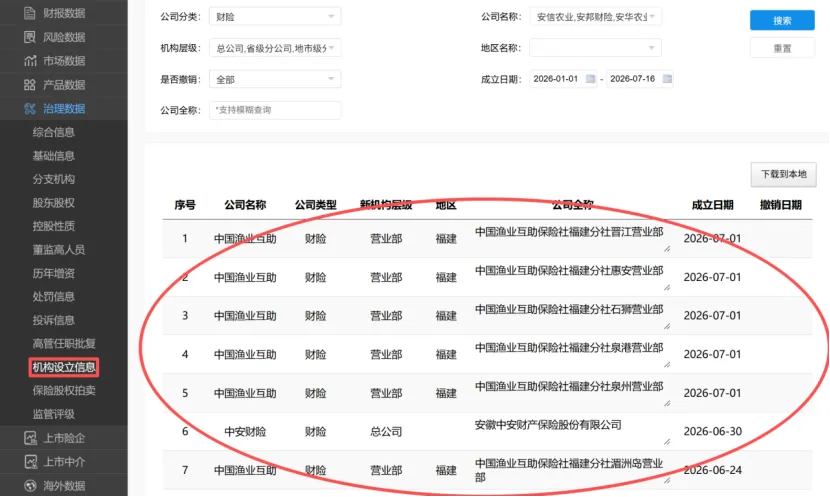Select 机构设立信息 submenu item
Image resolution: width=830 pixels, height=497 pixels.
(64, 367)
